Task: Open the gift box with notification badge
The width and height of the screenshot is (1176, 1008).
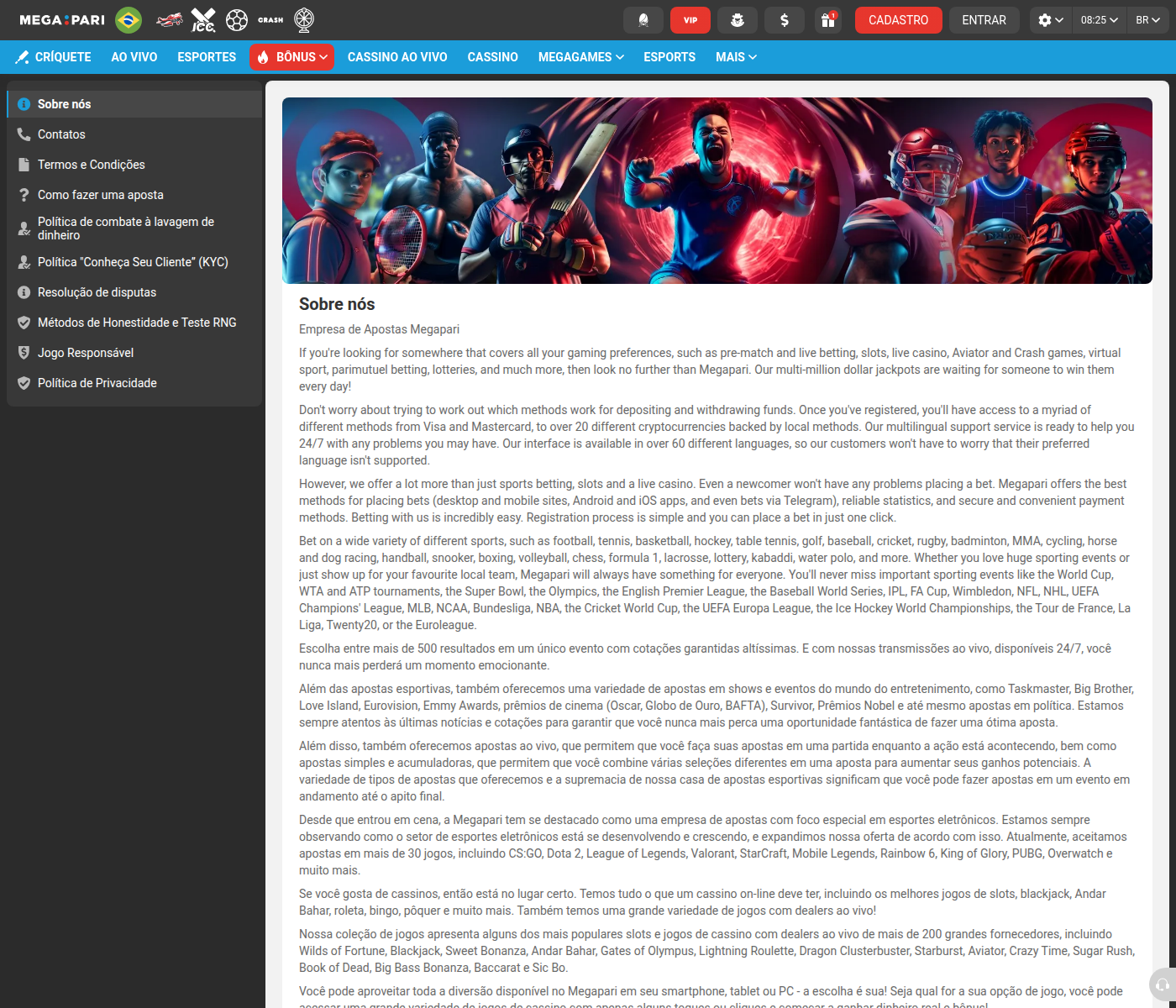Action: tap(828, 20)
